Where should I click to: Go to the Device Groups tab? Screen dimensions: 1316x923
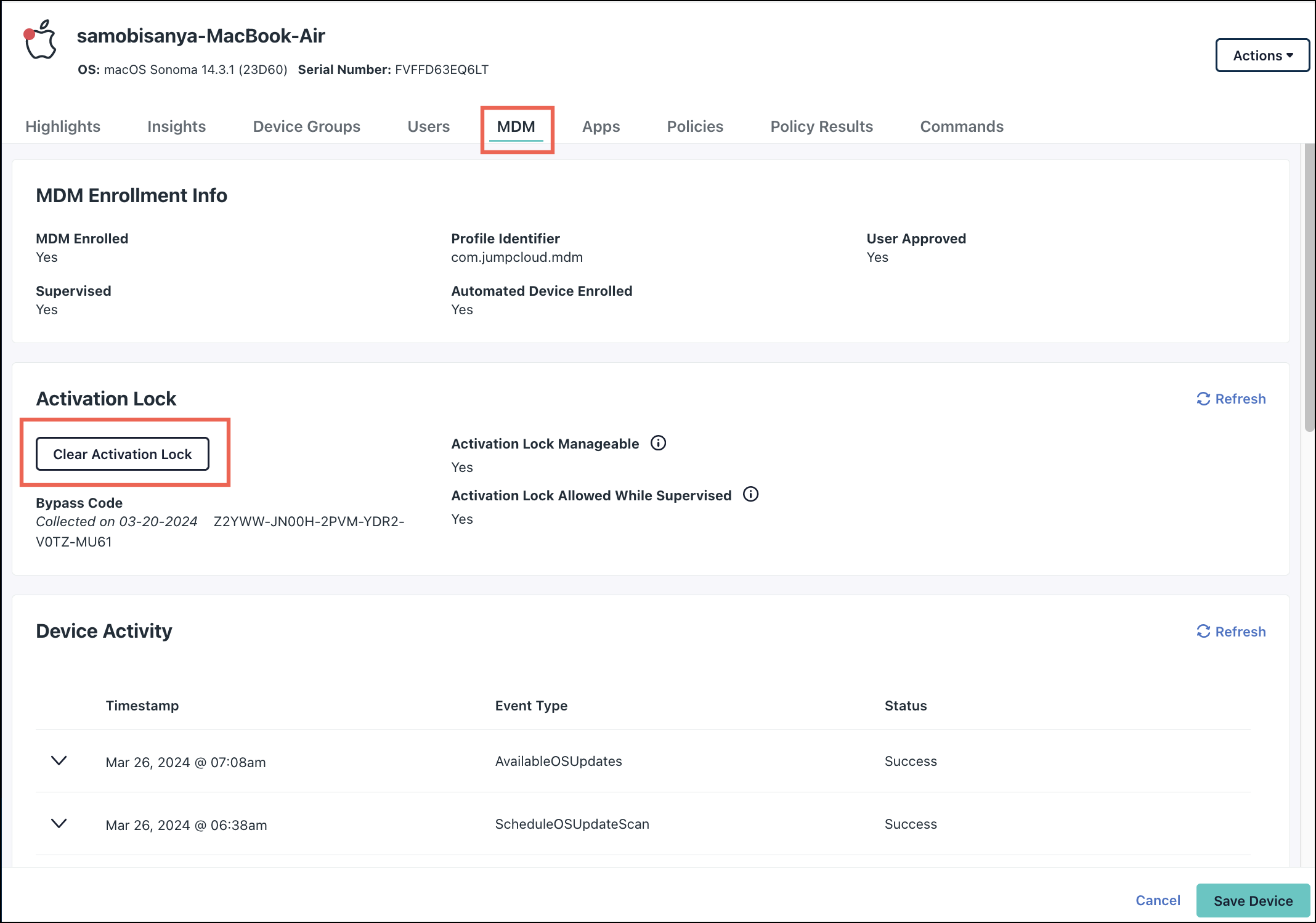pyautogui.click(x=306, y=126)
